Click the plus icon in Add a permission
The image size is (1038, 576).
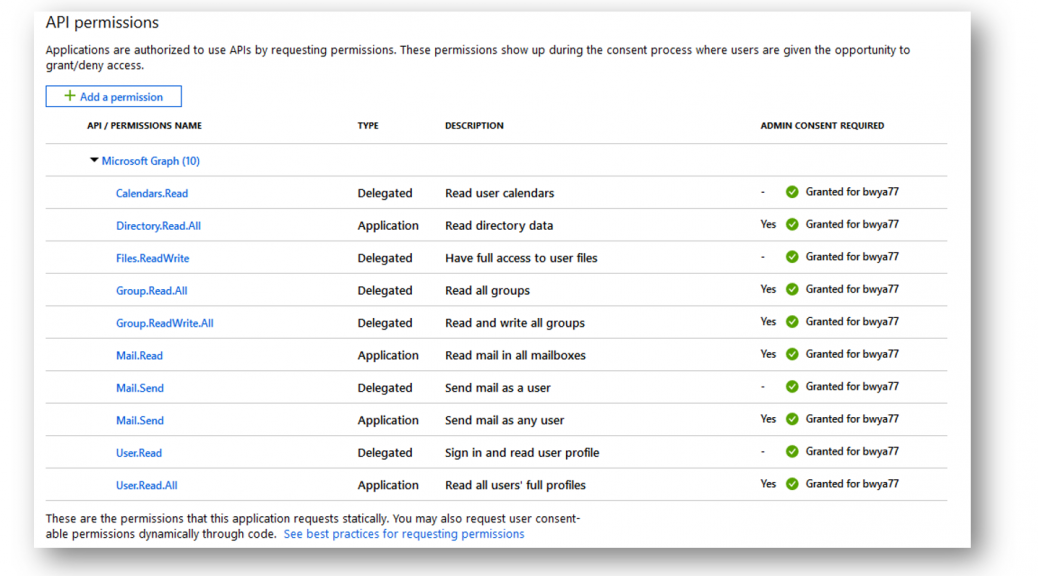pyautogui.click(x=70, y=96)
